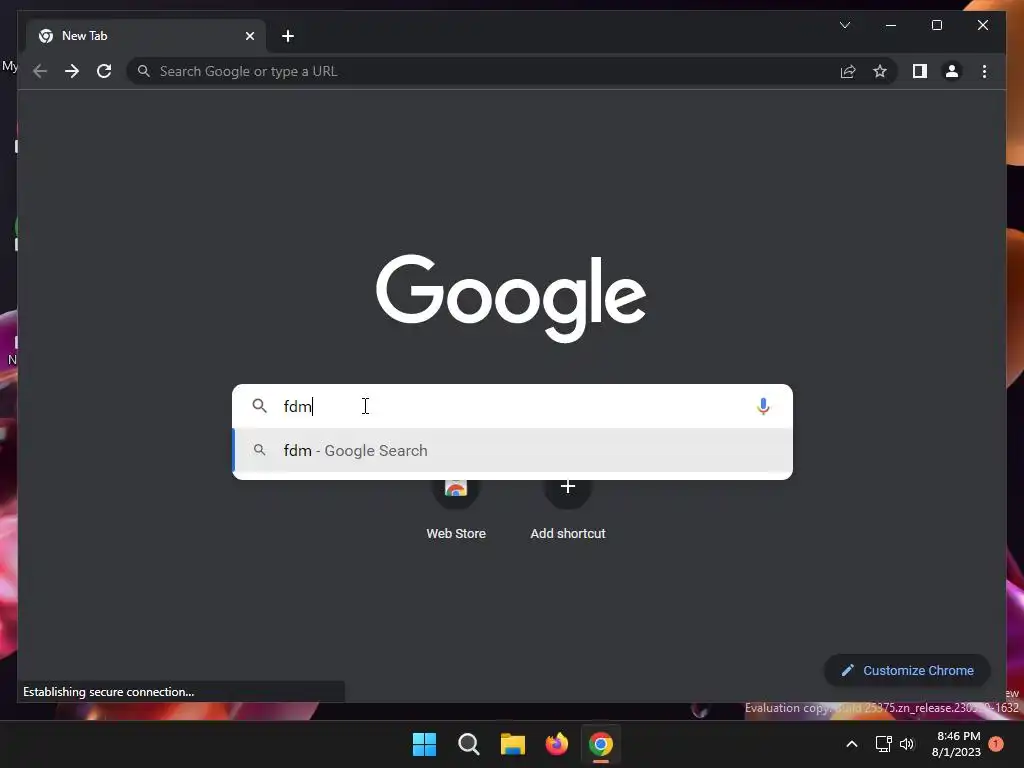The image size is (1024, 768).
Task: Click the Add shortcut label
Action: pos(568,534)
